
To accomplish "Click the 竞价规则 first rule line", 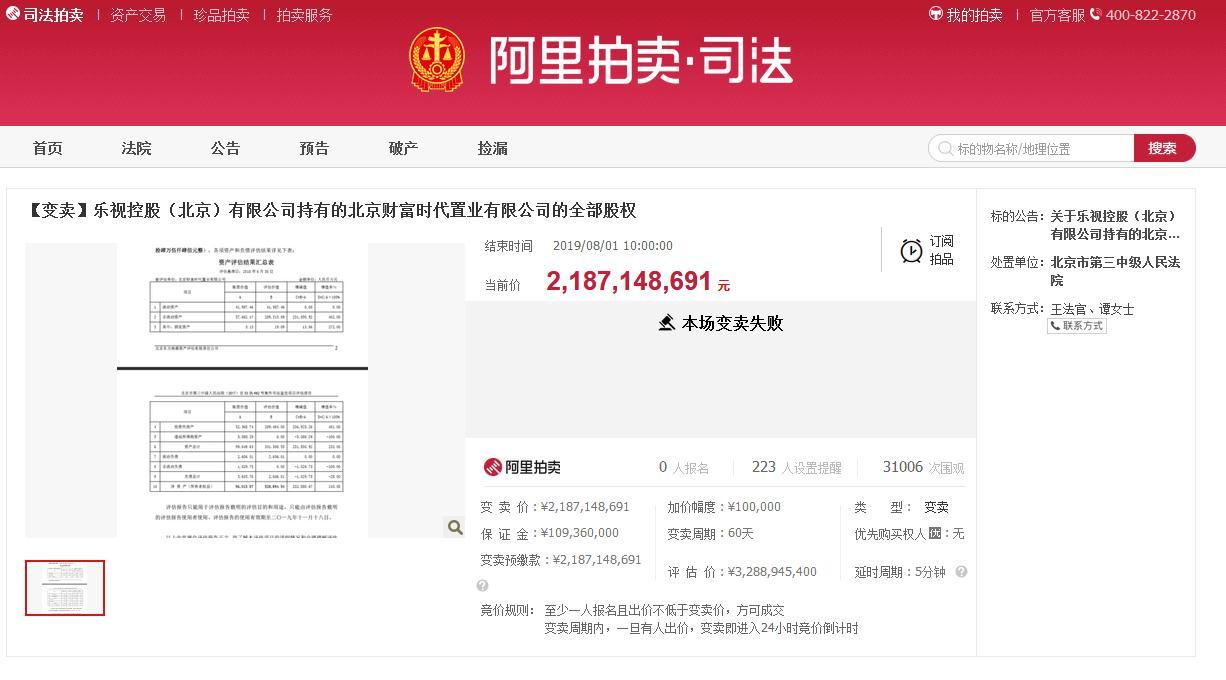I will pyautogui.click(x=664, y=610).
